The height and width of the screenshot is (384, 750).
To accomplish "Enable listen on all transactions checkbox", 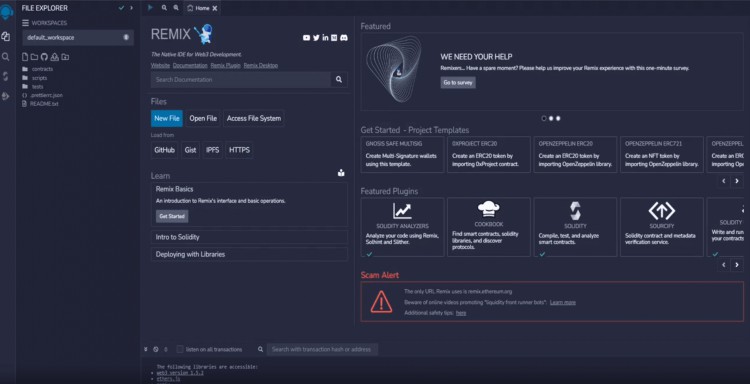I will (x=180, y=350).
